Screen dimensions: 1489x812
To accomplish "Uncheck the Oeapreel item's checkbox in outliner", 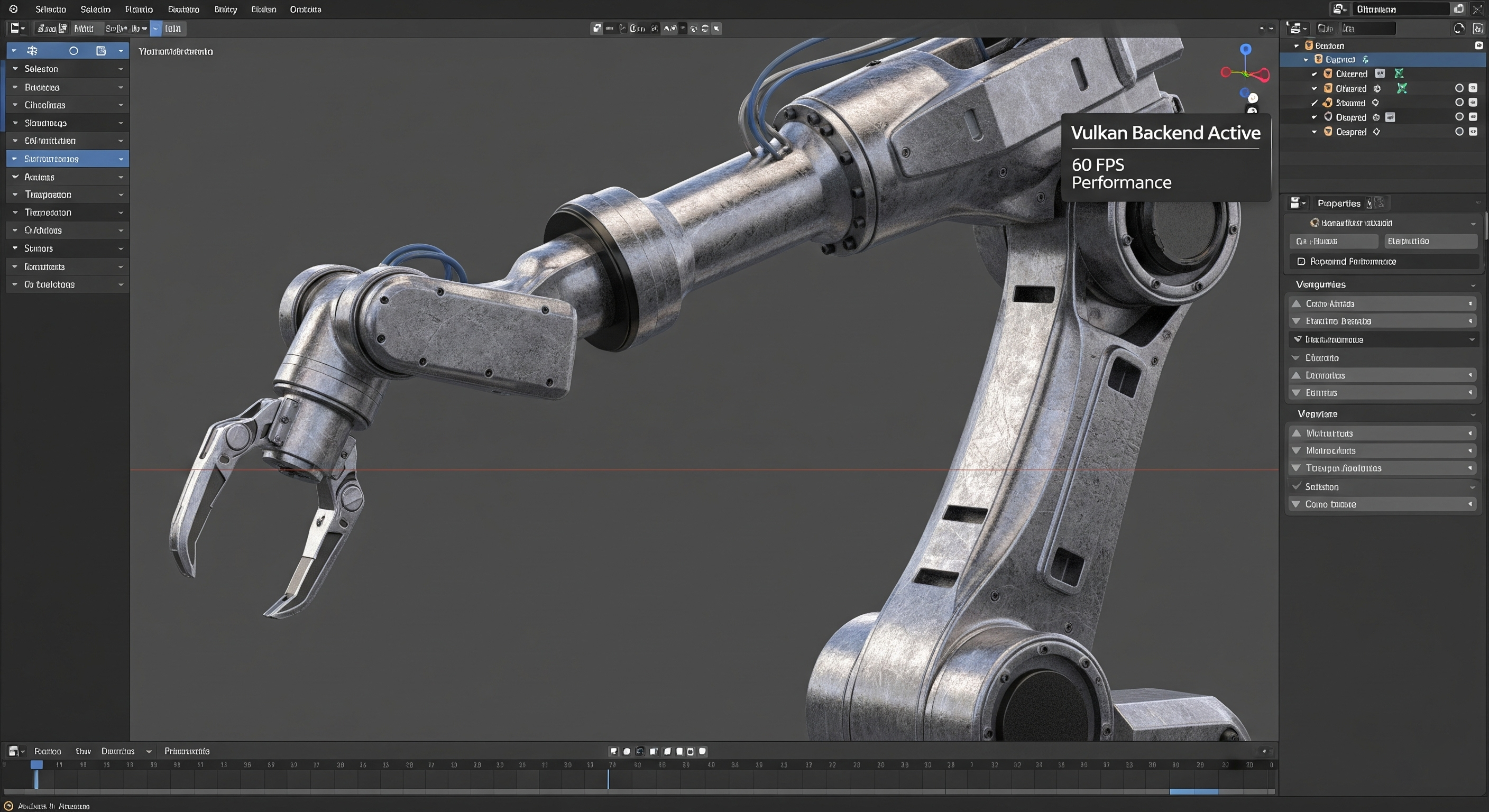I will coord(1315,132).
